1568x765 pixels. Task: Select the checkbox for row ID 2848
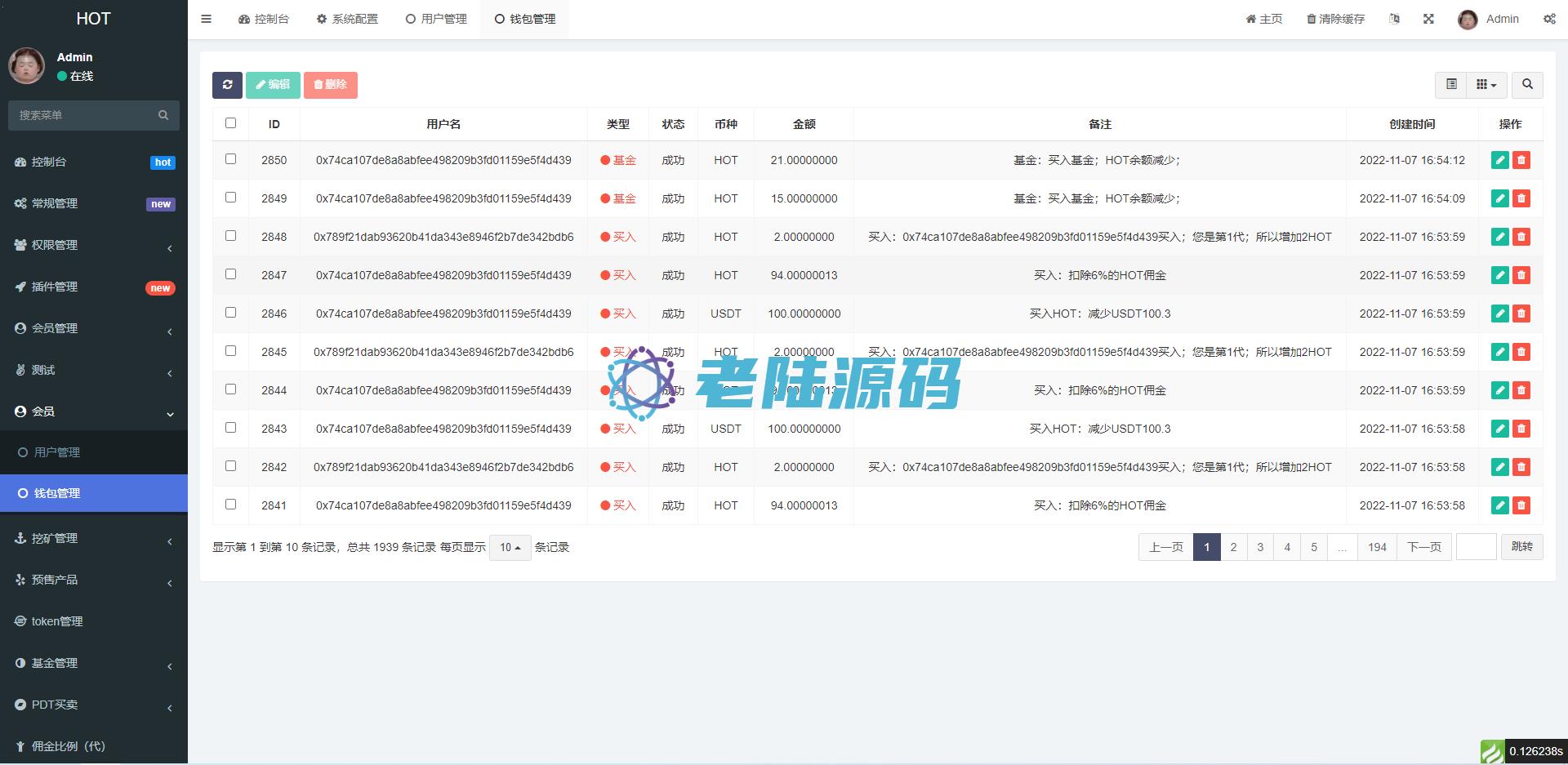(230, 236)
